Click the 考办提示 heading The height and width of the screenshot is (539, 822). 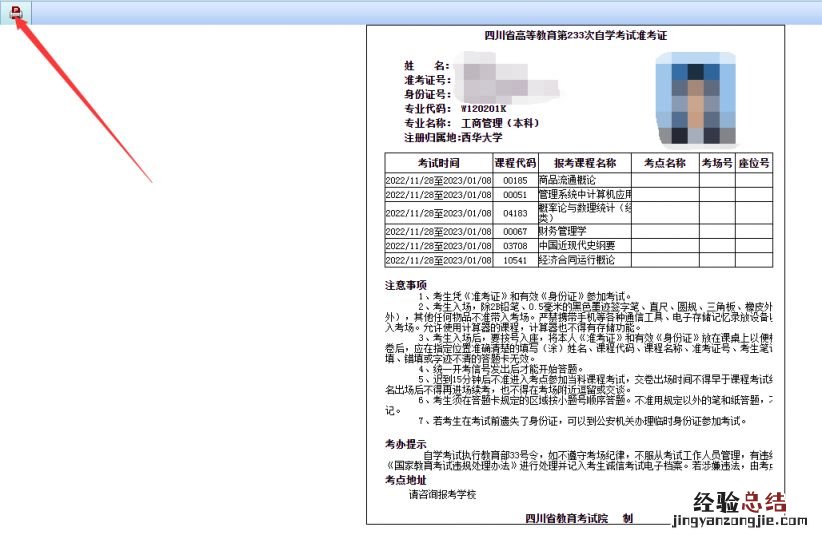point(406,444)
